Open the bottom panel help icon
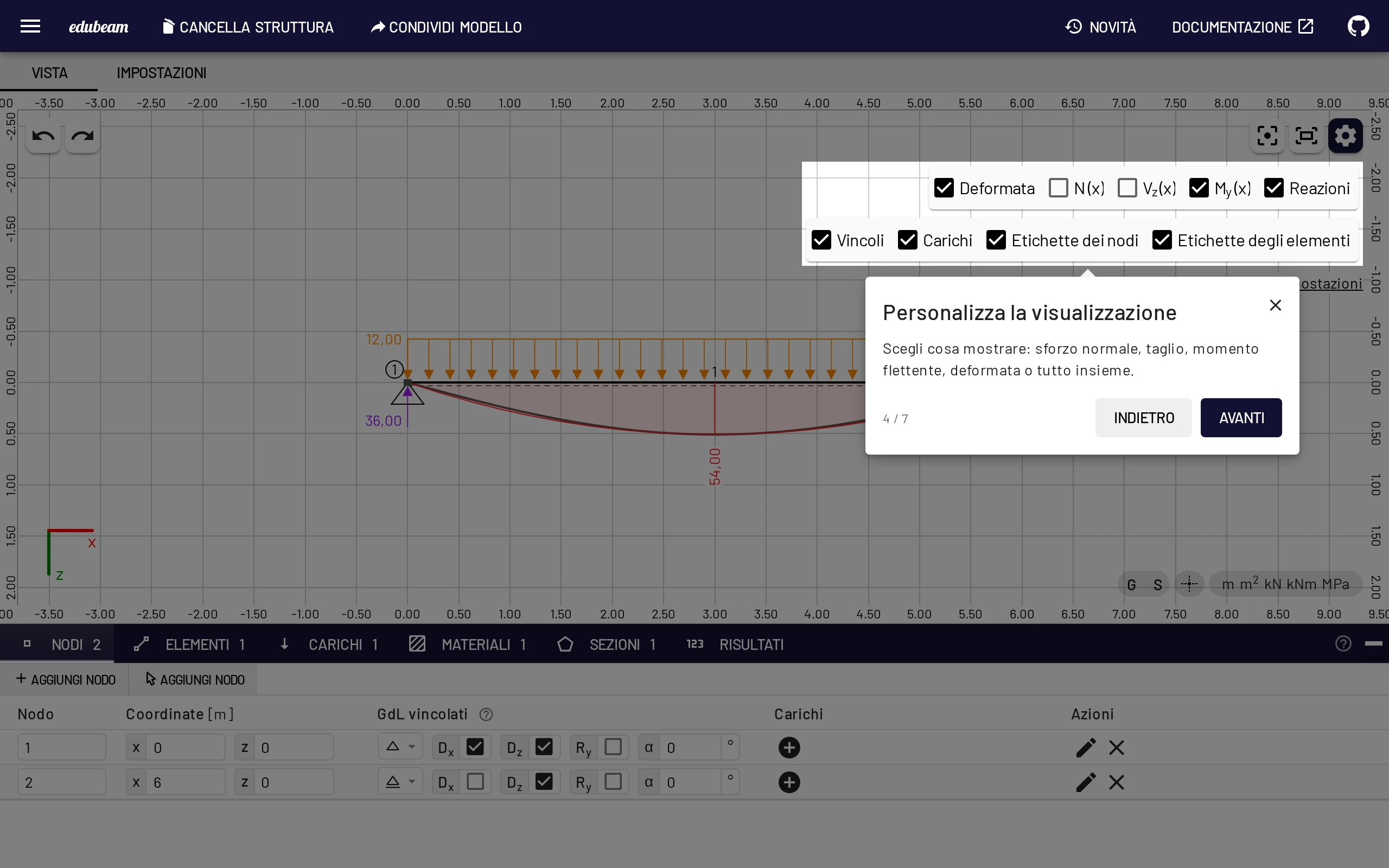The height and width of the screenshot is (868, 1389). click(x=1343, y=643)
